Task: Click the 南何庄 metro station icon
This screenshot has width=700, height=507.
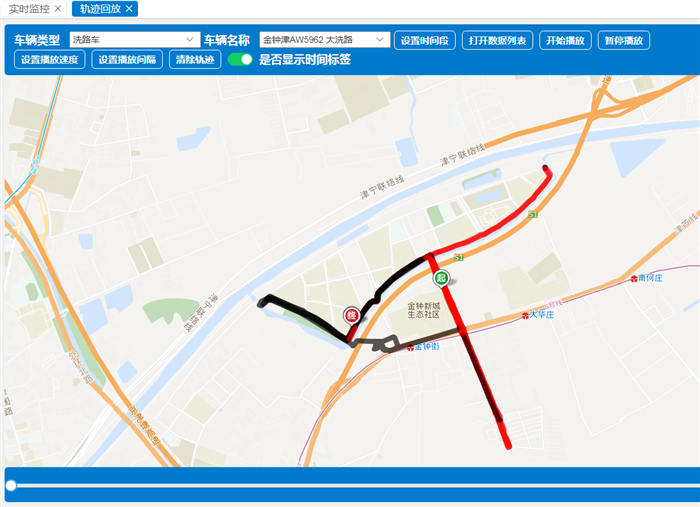Action: point(634,278)
